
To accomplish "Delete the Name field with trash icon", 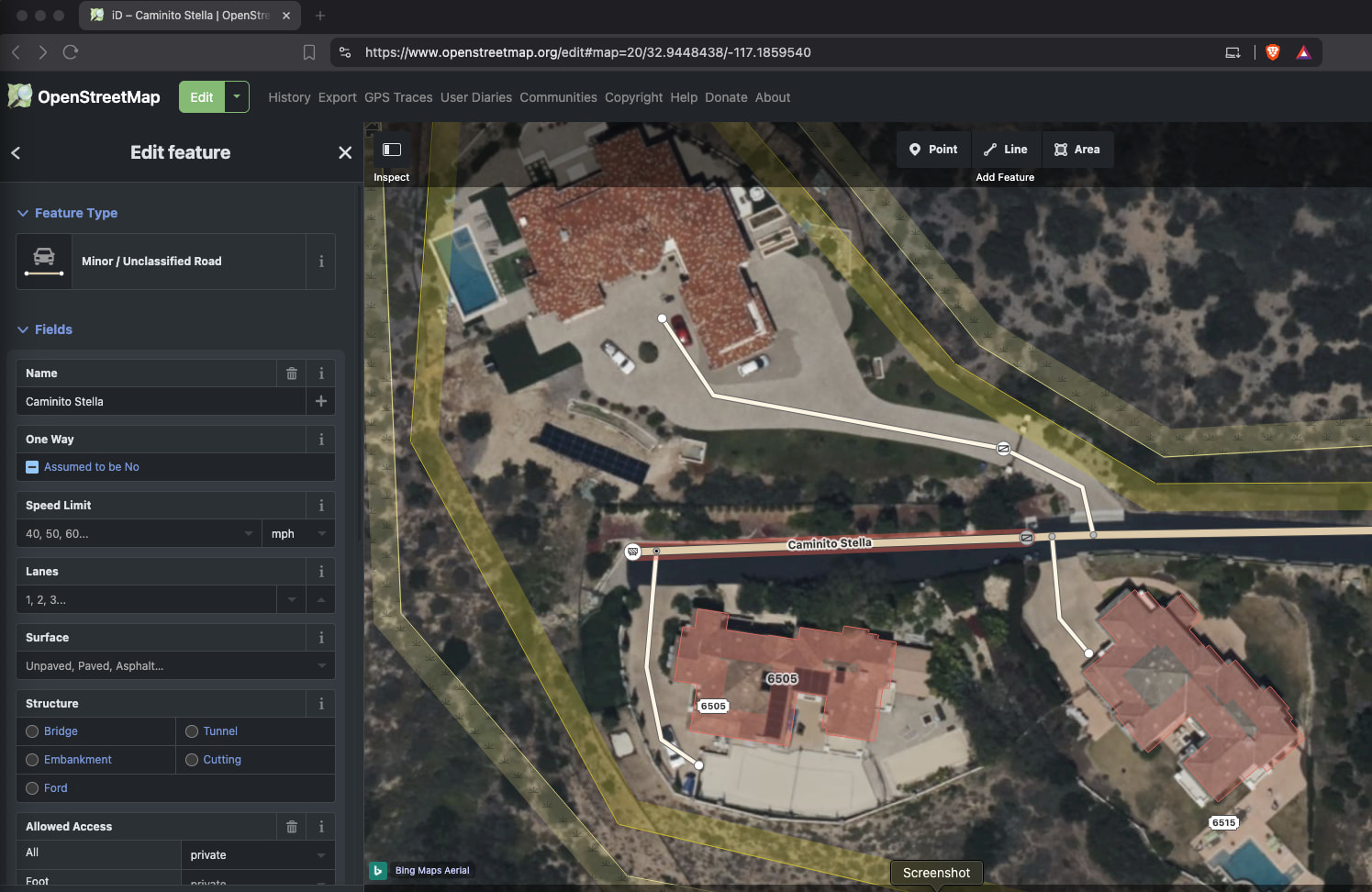I will click(x=292, y=374).
